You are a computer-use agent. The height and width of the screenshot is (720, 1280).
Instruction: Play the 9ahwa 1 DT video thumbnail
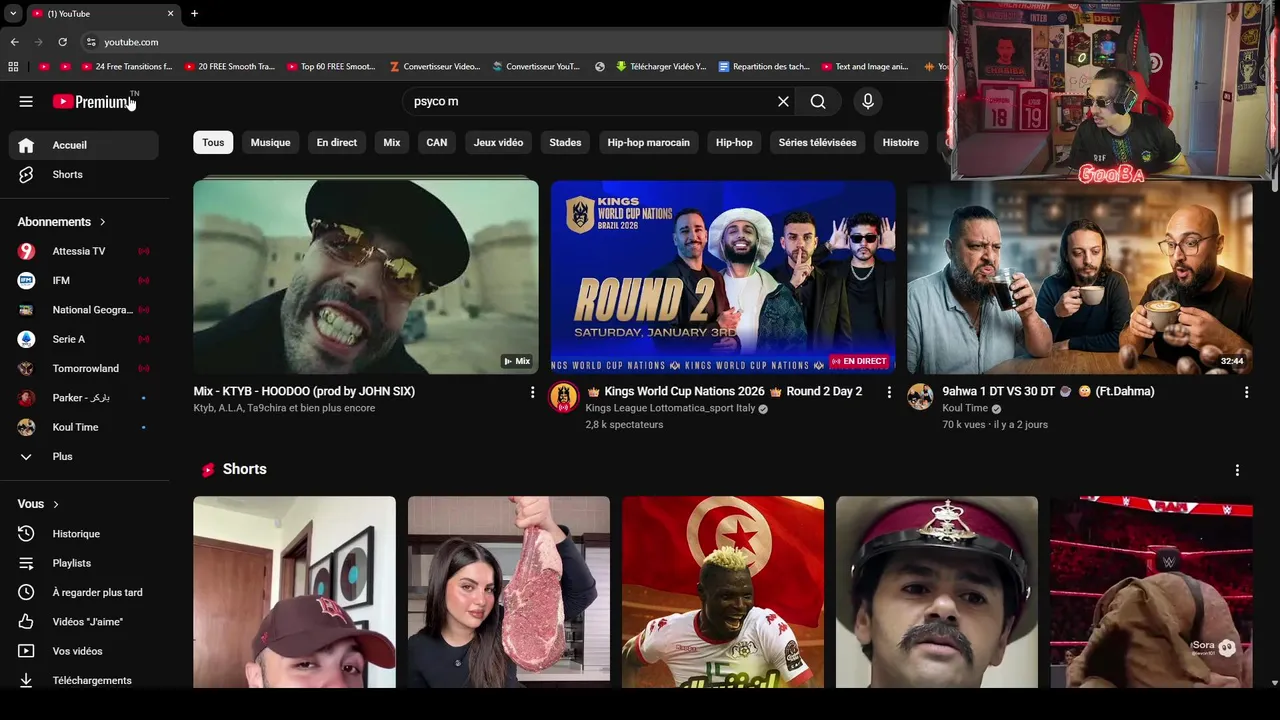(1079, 277)
